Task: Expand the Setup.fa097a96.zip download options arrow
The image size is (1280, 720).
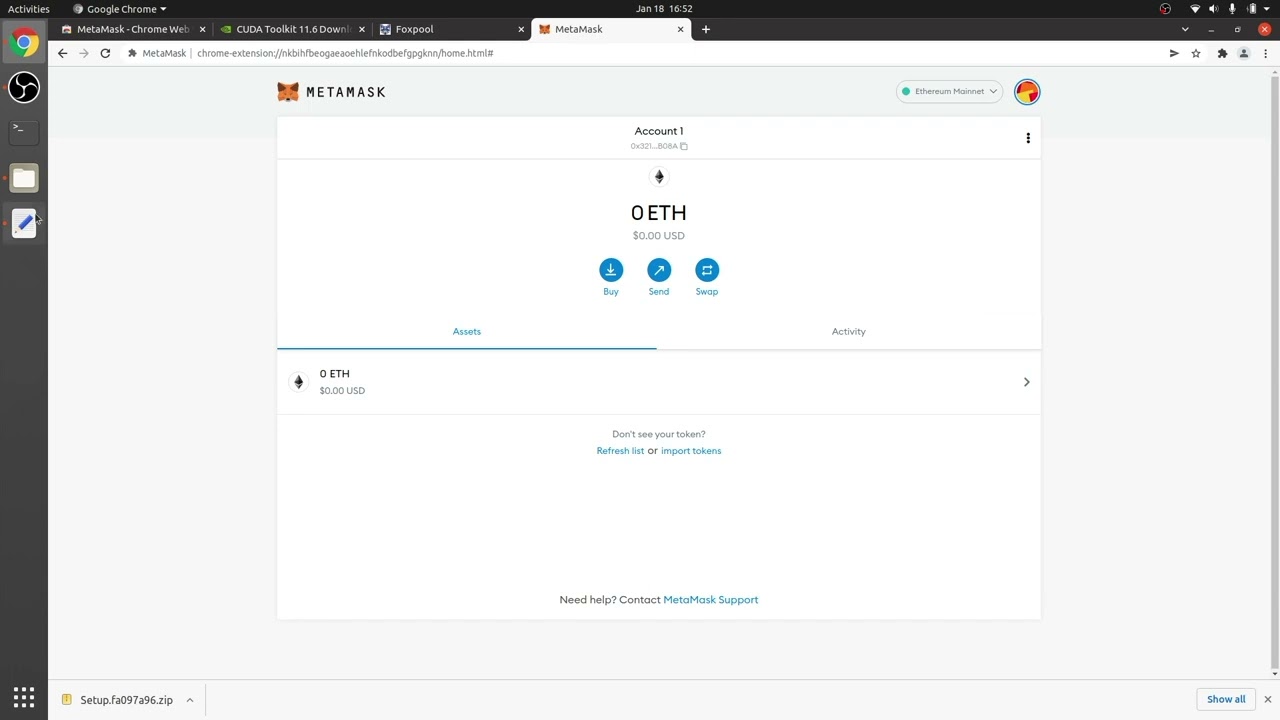Action: [x=189, y=700]
